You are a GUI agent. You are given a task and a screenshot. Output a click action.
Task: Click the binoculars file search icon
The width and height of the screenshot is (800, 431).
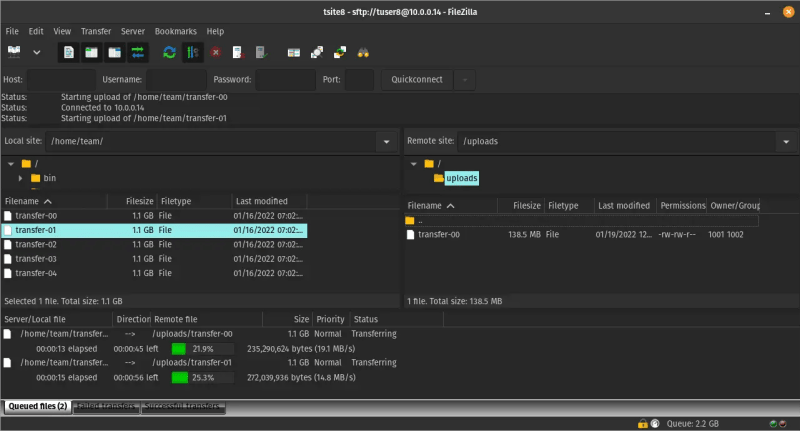point(364,52)
